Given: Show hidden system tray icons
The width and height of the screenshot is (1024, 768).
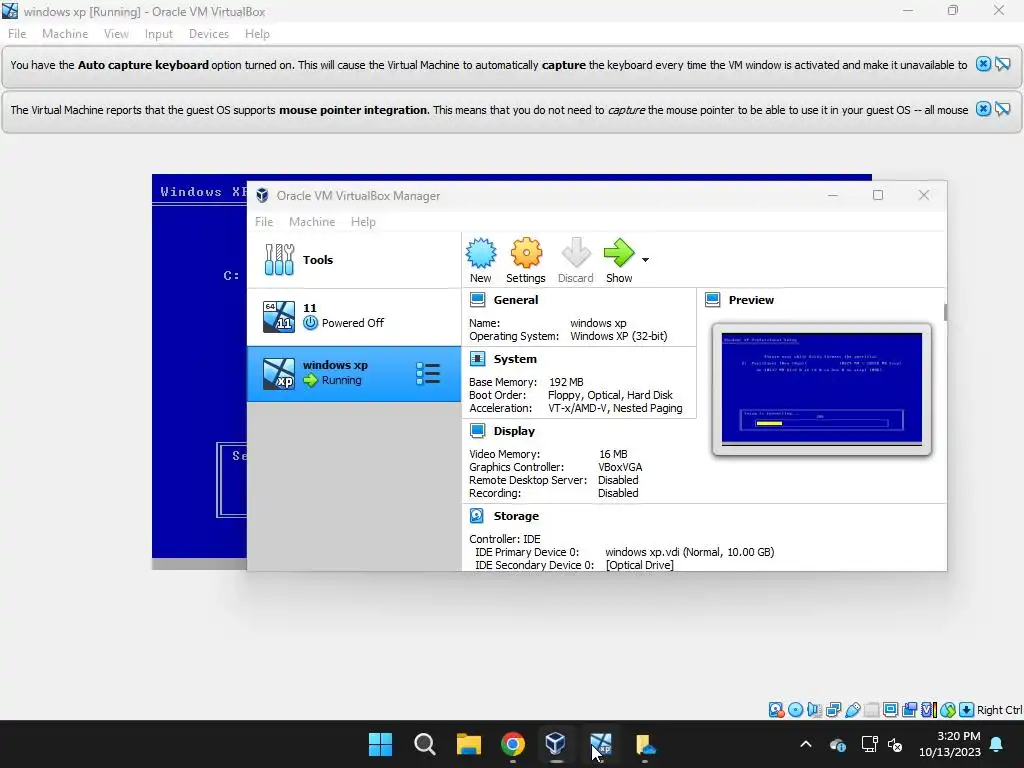Looking at the screenshot, I should coord(806,744).
